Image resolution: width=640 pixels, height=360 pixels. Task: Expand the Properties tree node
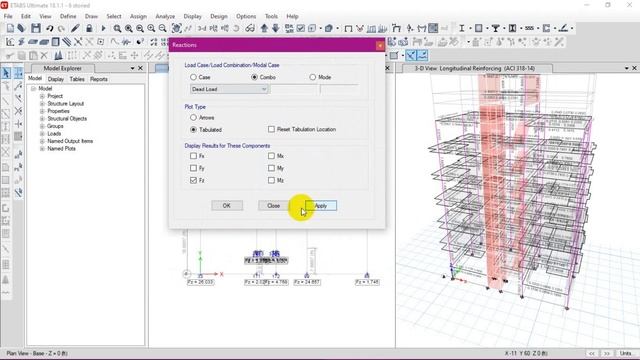coord(42,111)
